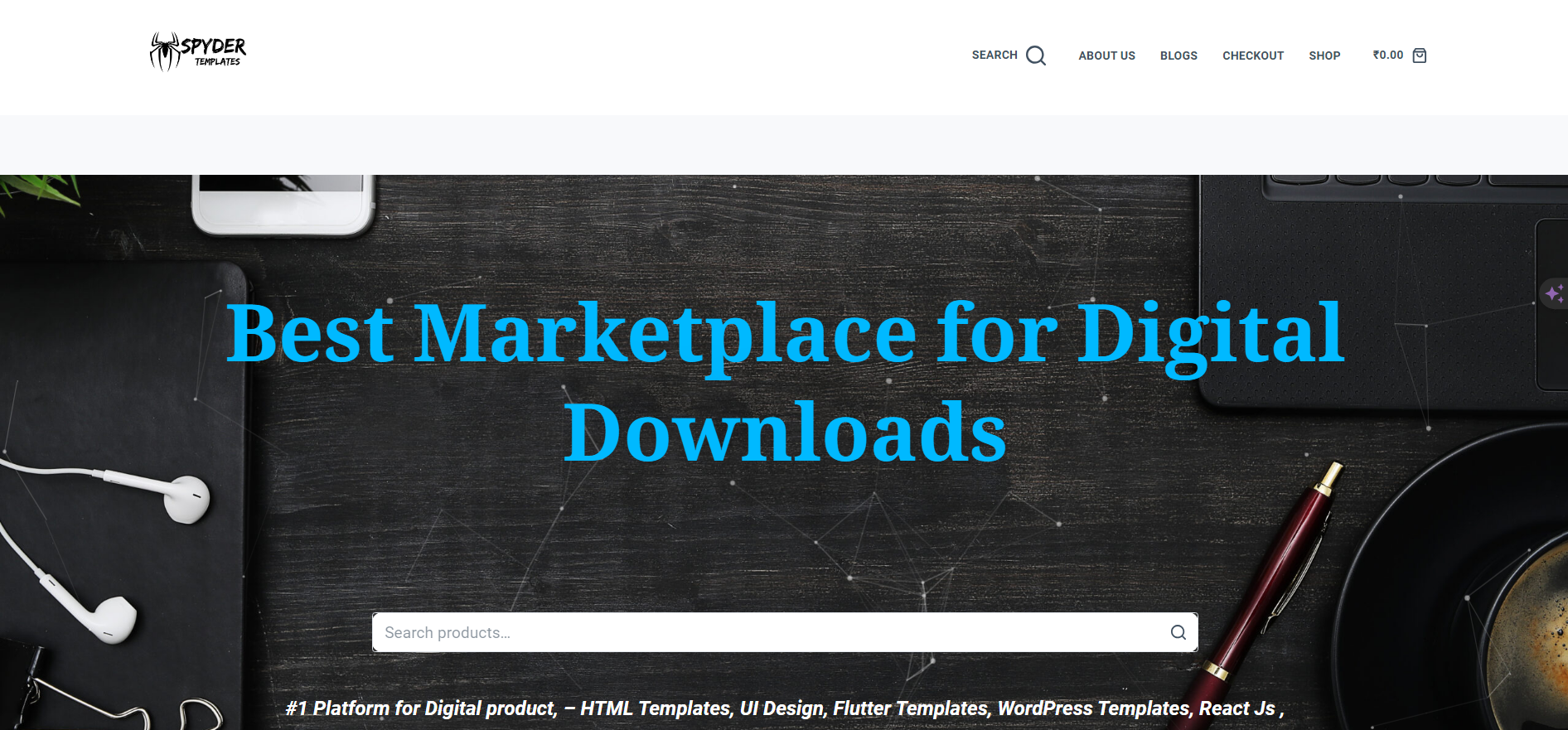Open the Checkout menu link
The width and height of the screenshot is (1568, 730).
click(1253, 56)
